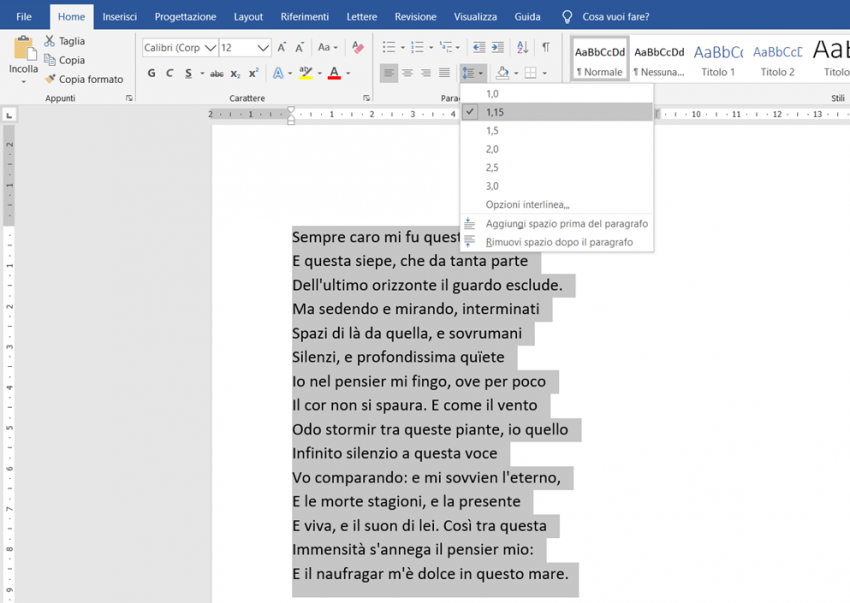This screenshot has width=850, height=603.
Task: Choose Rimuovi spazio dopo il paragrafo
Action: click(x=557, y=240)
